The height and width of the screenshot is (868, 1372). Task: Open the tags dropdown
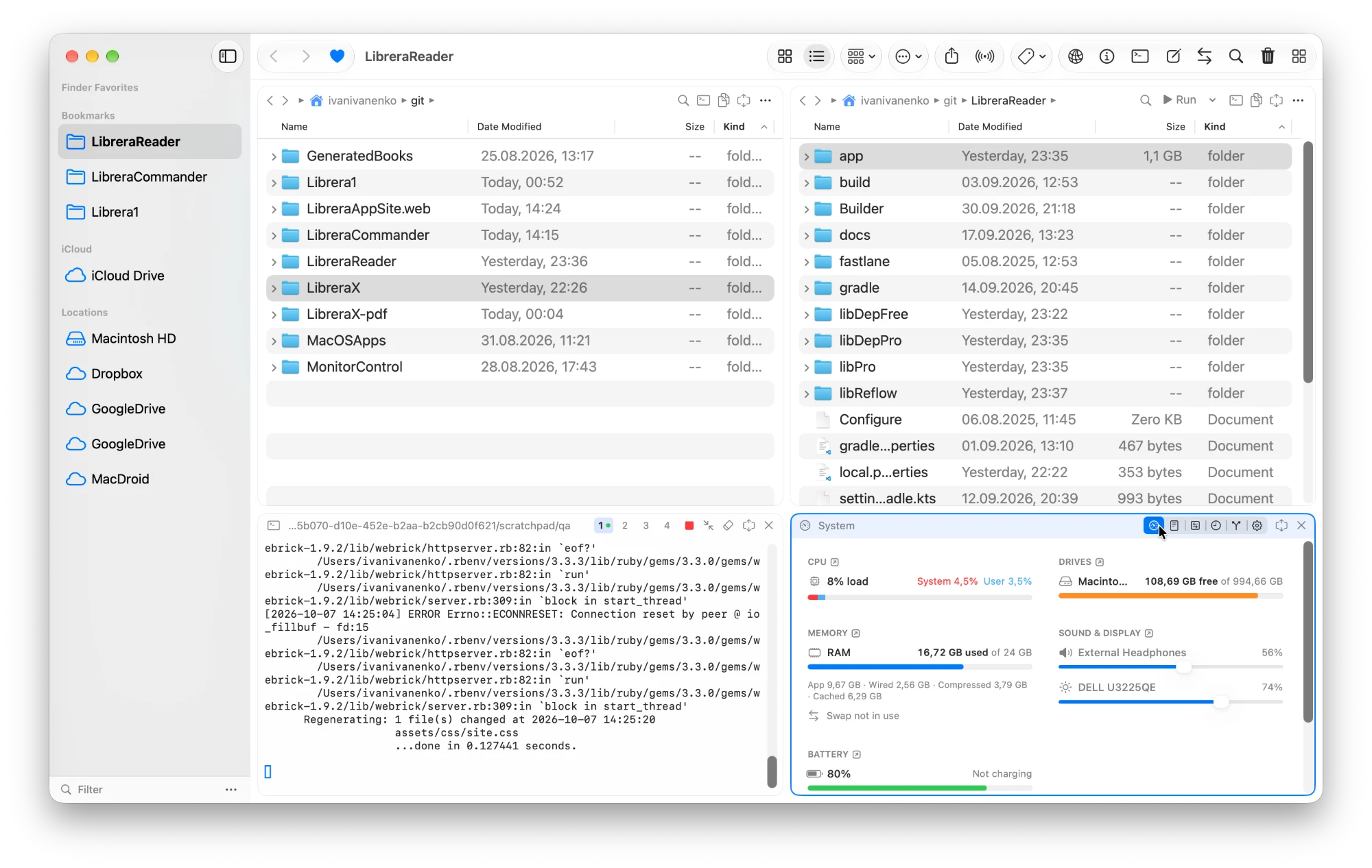tap(1031, 56)
